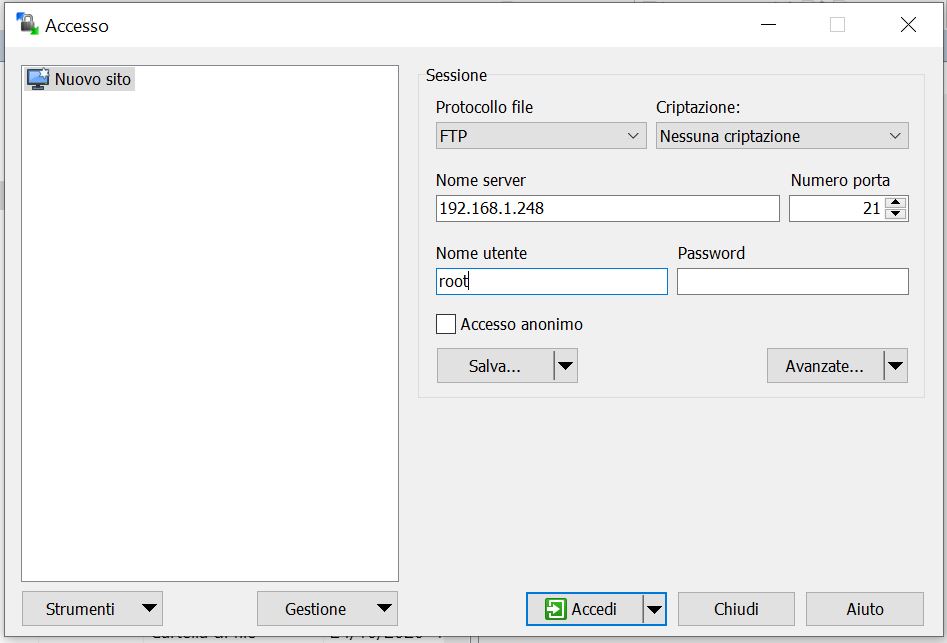Expand the Criptazione combo box
947x643 pixels.
pyautogui.click(x=782, y=136)
